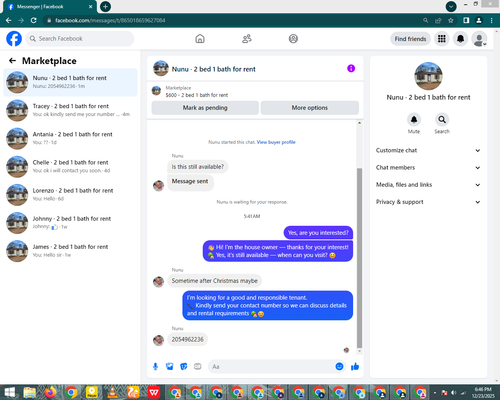Focus the Search Facebook field
The width and height of the screenshot is (500, 400).
[80, 39]
